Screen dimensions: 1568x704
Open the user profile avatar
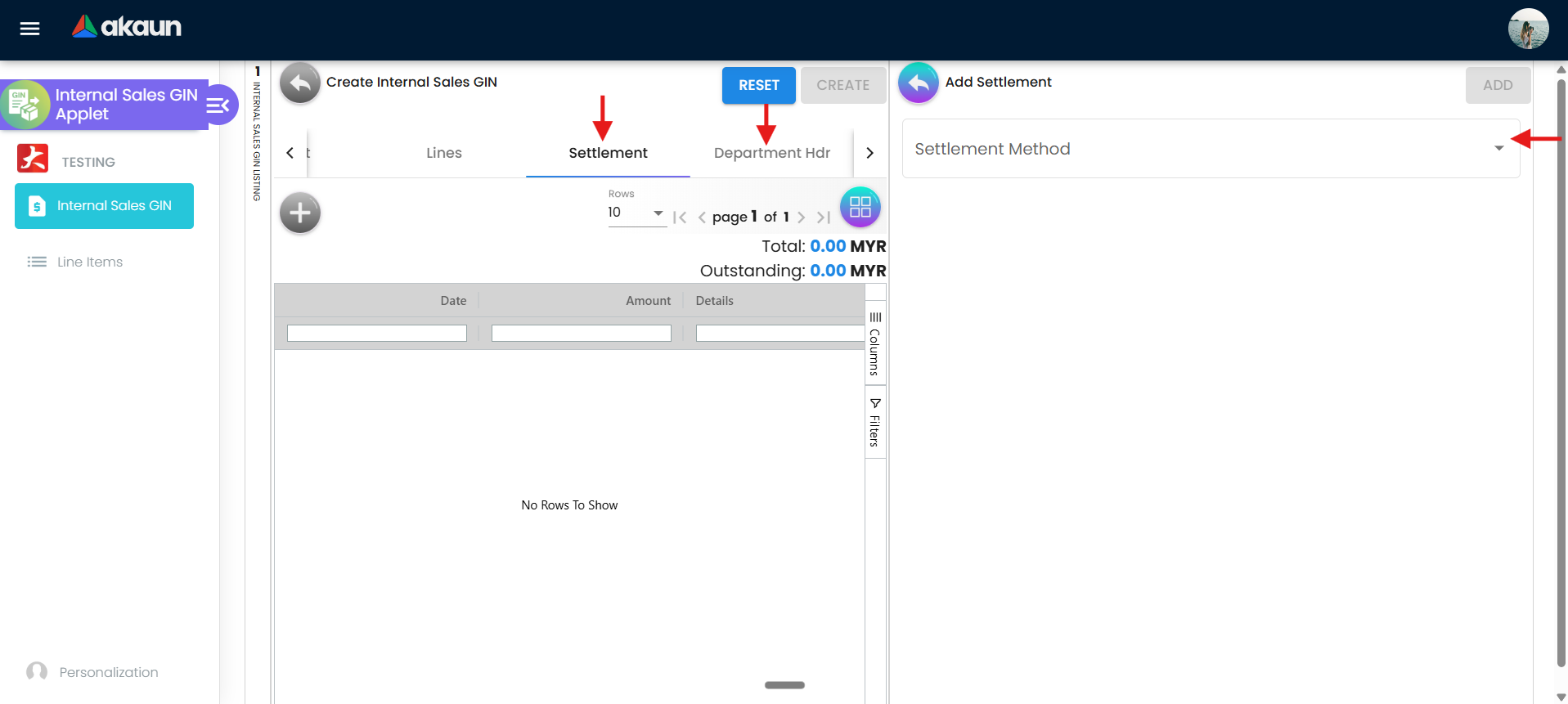1527,29
